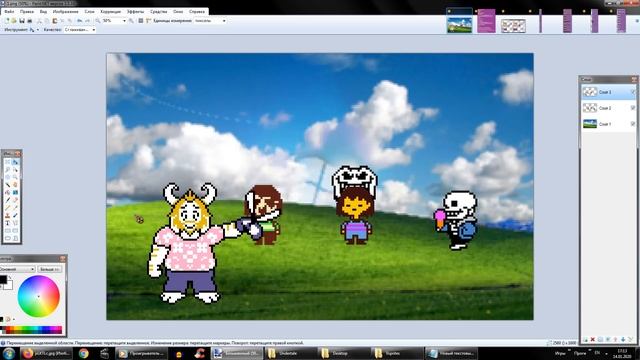
Task: Switch to the checkered sprites image thumbnail
Action: (x=513, y=26)
